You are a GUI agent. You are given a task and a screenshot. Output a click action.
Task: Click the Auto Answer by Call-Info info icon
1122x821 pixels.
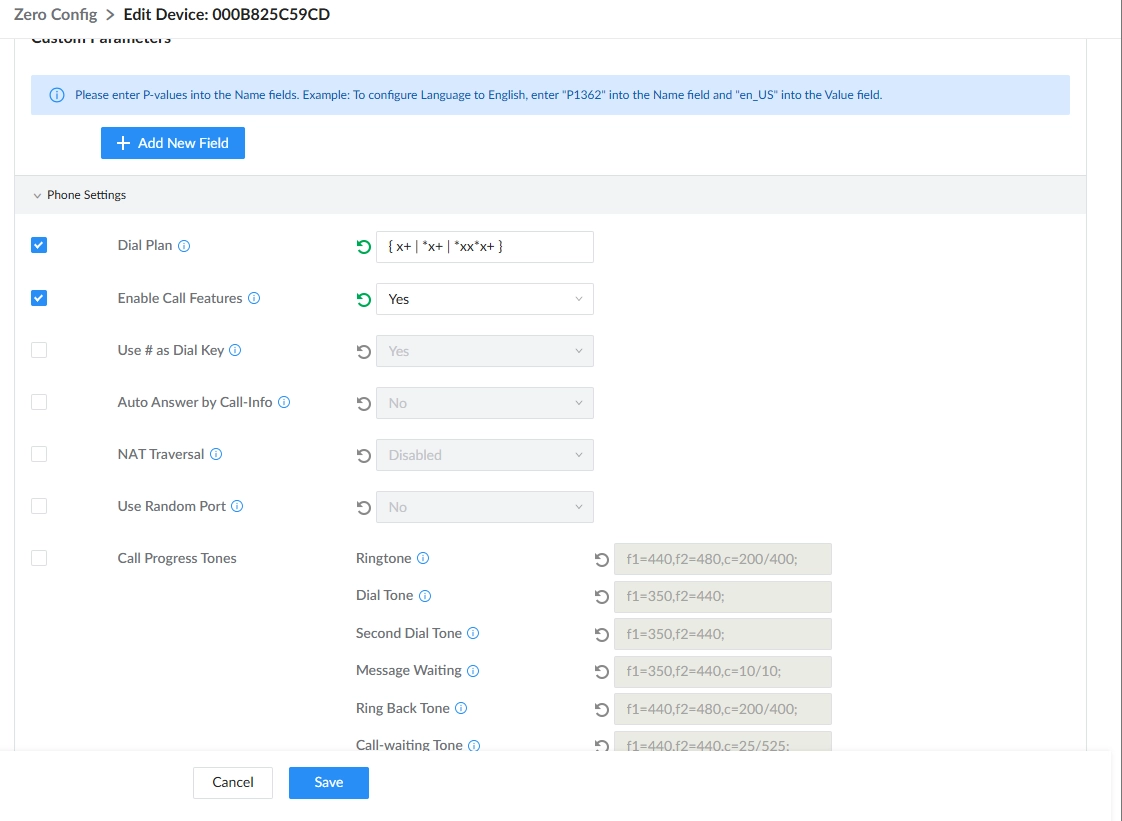point(284,402)
